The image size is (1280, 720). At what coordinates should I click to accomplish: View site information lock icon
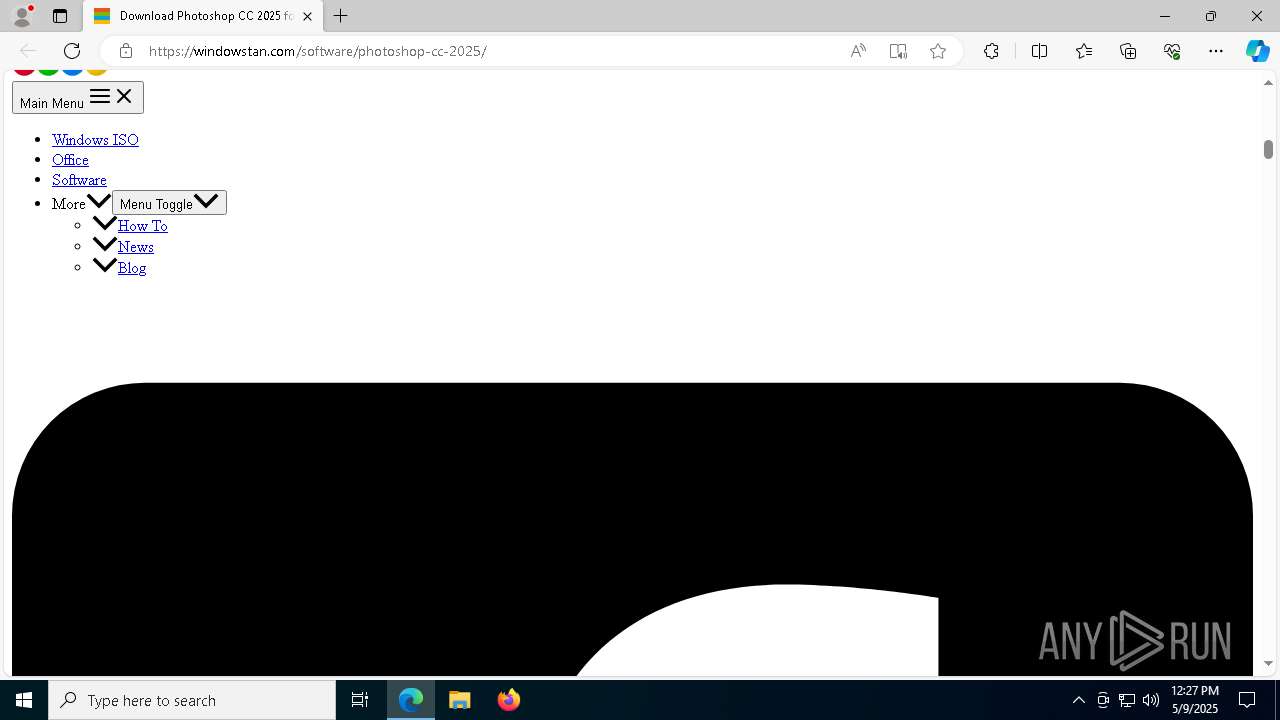(125, 51)
